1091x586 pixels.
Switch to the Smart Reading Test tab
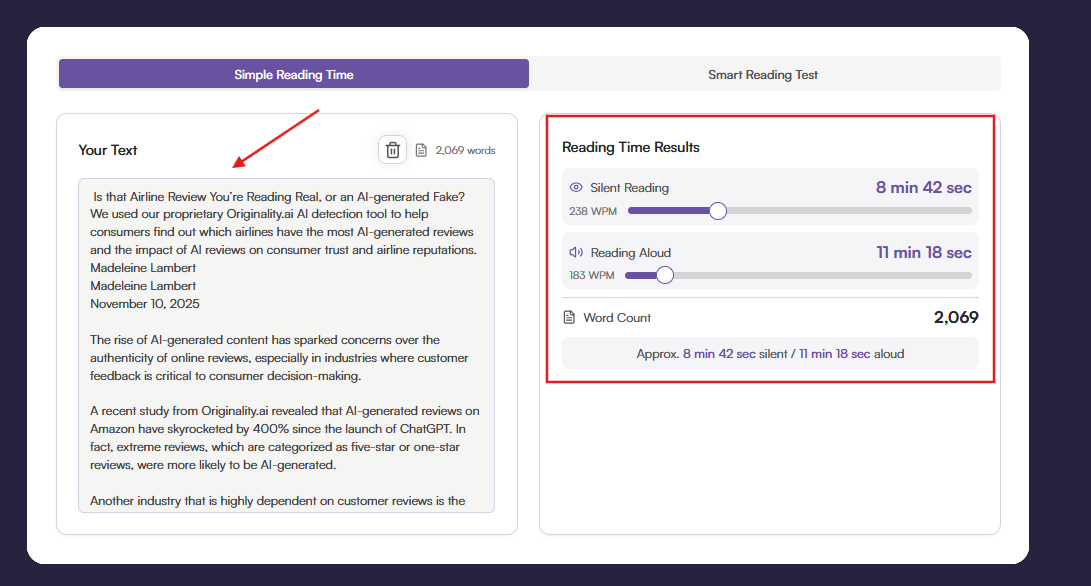click(764, 73)
